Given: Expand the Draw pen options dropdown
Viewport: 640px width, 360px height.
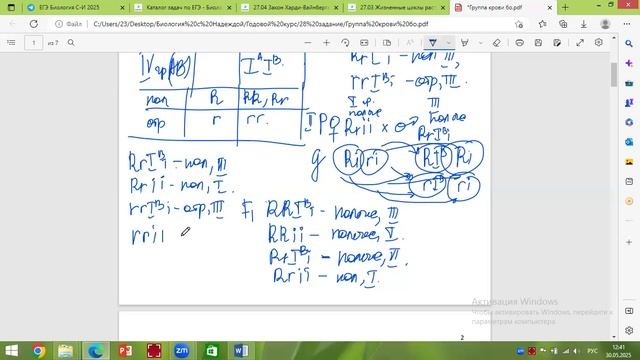Looking at the screenshot, I should coord(448,42).
